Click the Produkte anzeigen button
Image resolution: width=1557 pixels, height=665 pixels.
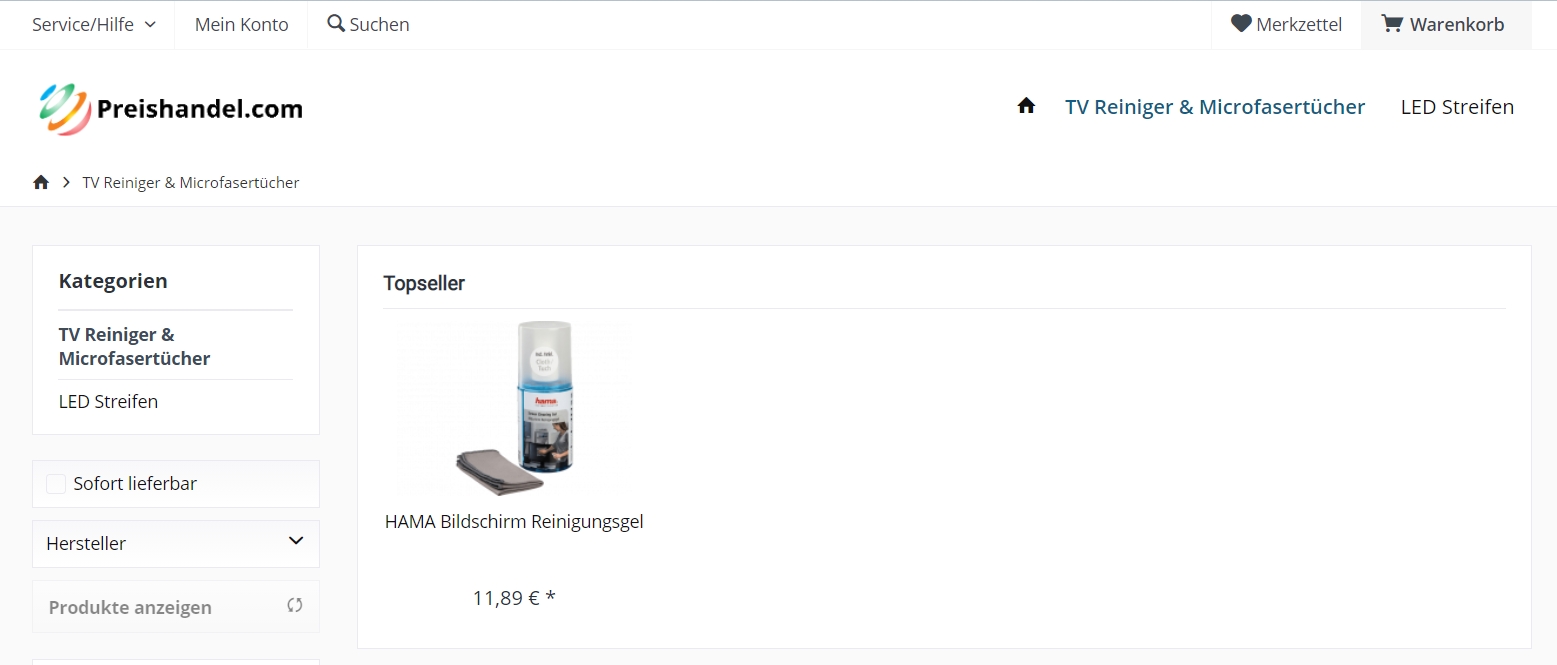pyautogui.click(x=176, y=607)
